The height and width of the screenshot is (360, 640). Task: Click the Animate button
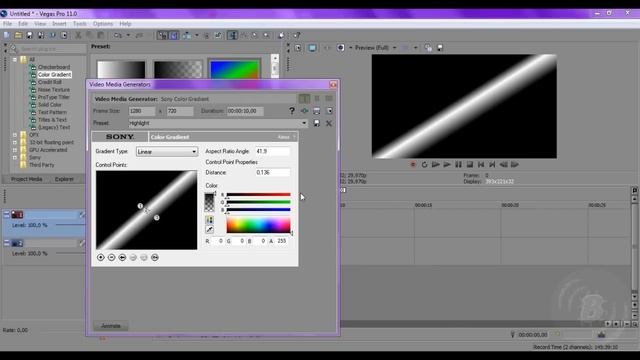pyautogui.click(x=111, y=326)
